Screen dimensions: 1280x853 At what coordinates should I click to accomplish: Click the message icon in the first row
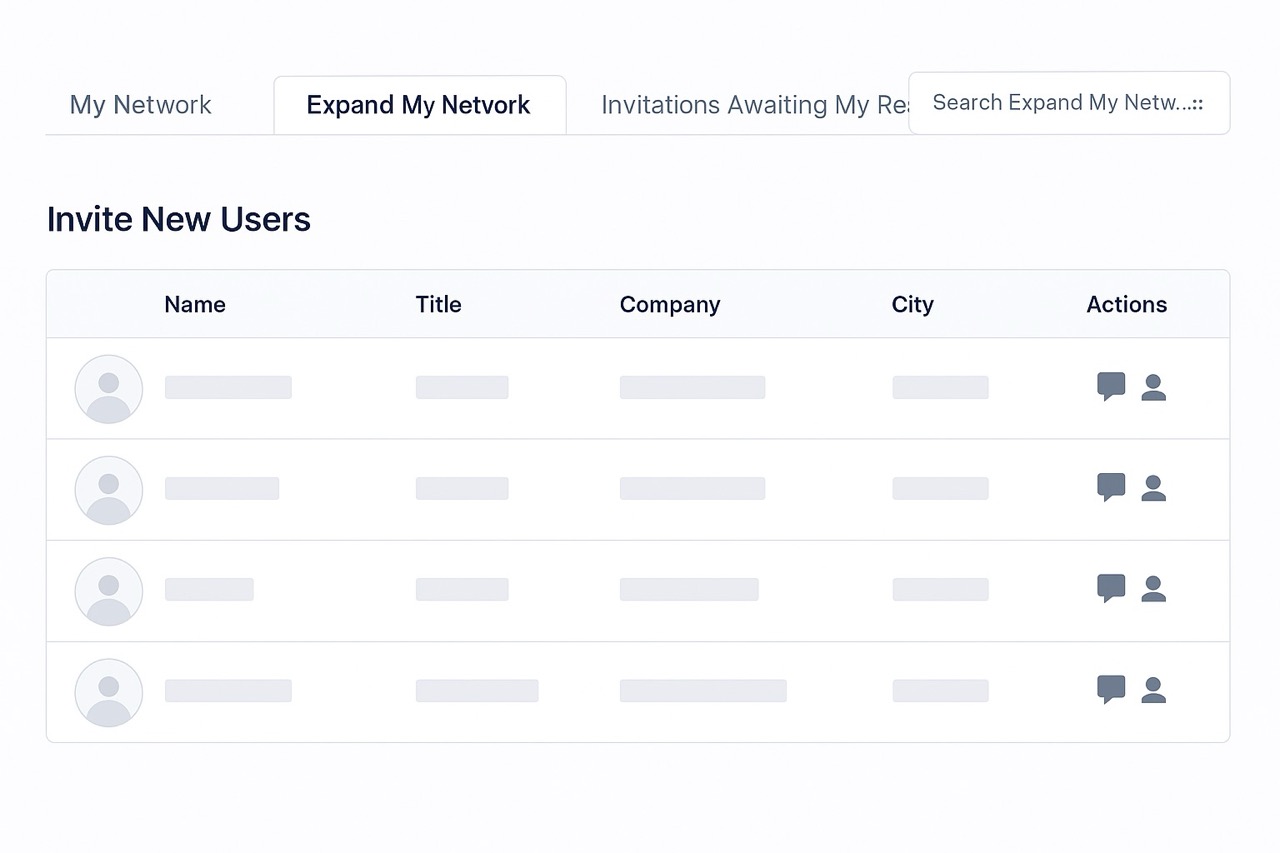(x=1111, y=386)
